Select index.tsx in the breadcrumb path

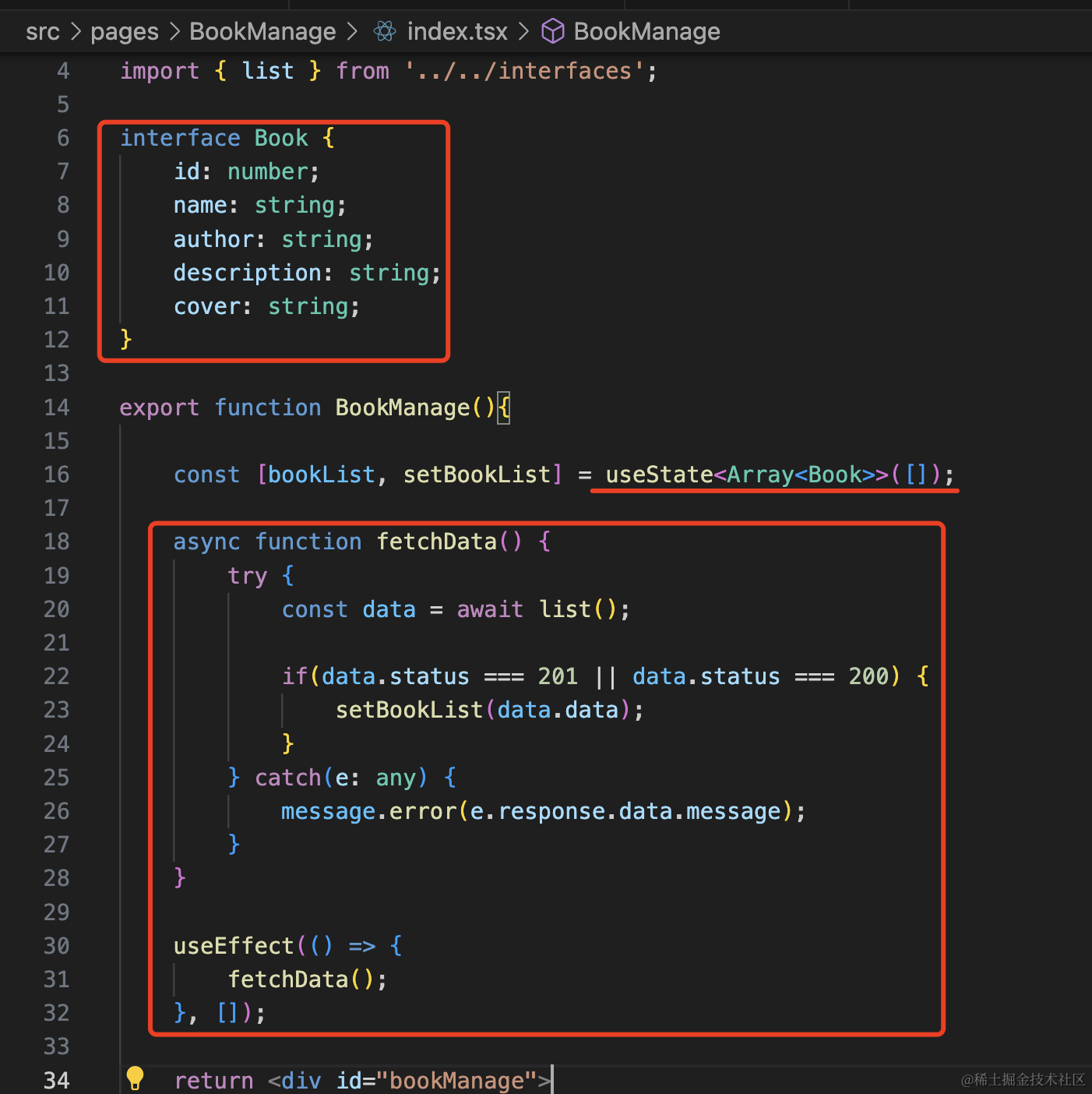tap(457, 32)
